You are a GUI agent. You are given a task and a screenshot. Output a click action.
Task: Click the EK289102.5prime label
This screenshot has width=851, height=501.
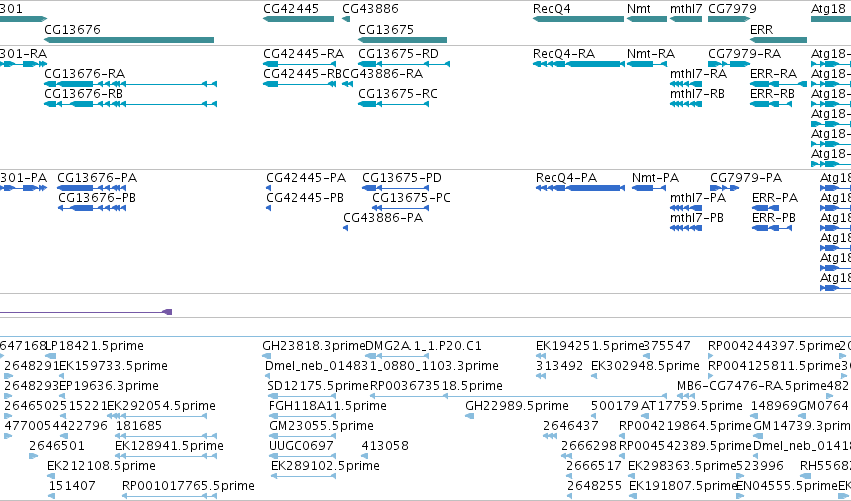[x=325, y=466]
